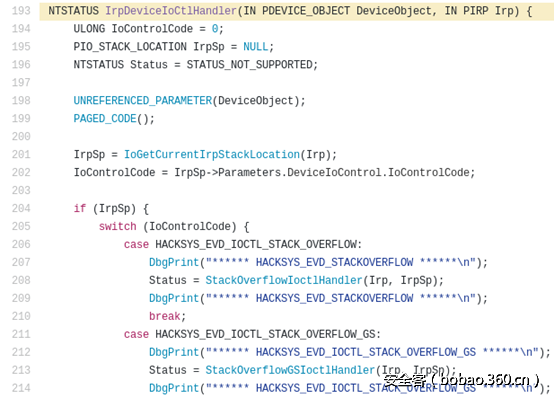Viewport: 554px width, 398px height.
Task: Click HACKSYS_EVD_IOCTL_STACK_OVERFLOW: case label on line 206
Action: [259, 244]
